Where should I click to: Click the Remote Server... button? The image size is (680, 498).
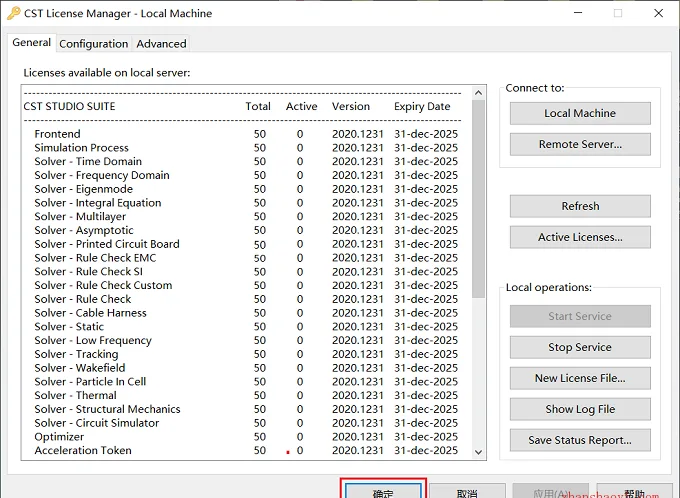[x=580, y=144]
